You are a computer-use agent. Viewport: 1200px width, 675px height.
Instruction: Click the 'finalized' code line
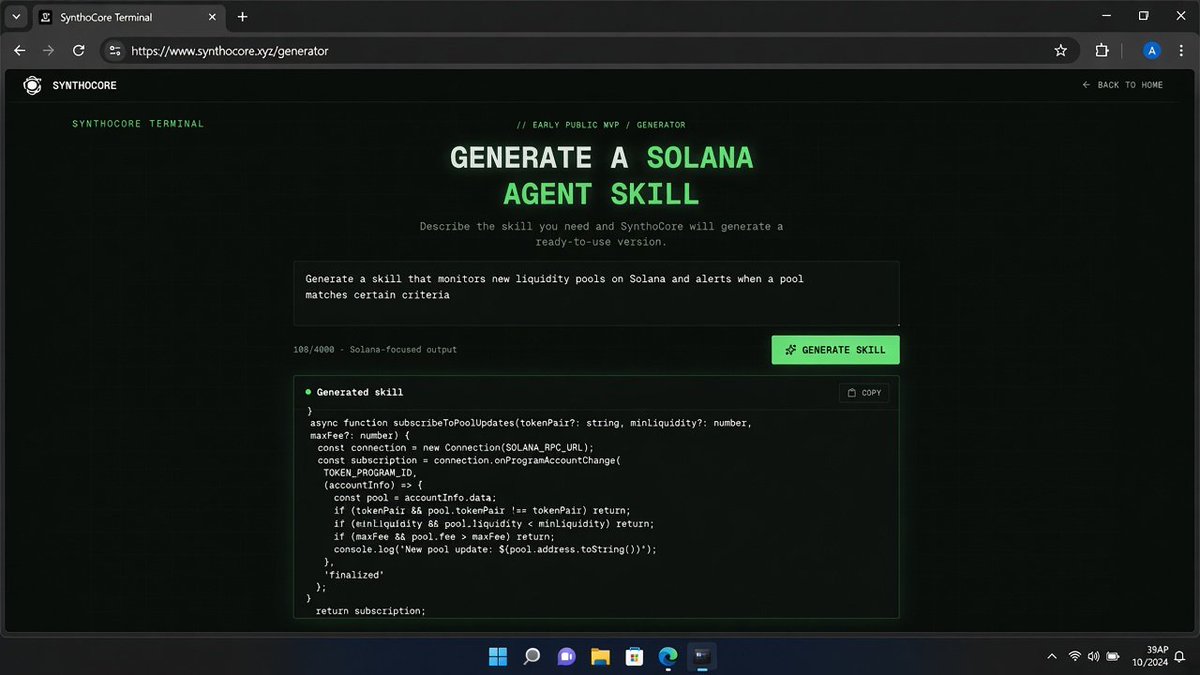pyautogui.click(x=354, y=574)
